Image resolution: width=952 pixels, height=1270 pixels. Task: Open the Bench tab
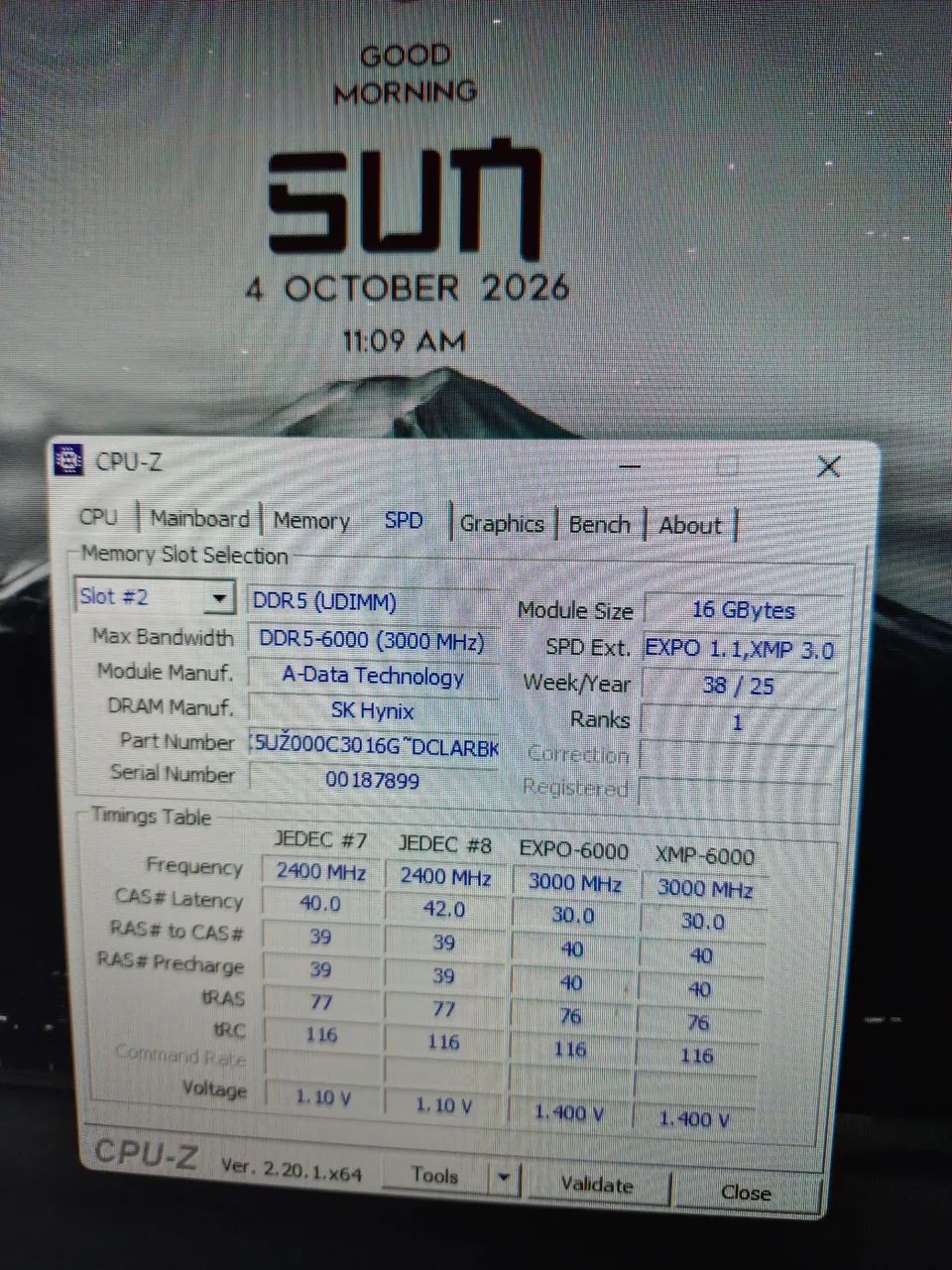pyautogui.click(x=599, y=525)
